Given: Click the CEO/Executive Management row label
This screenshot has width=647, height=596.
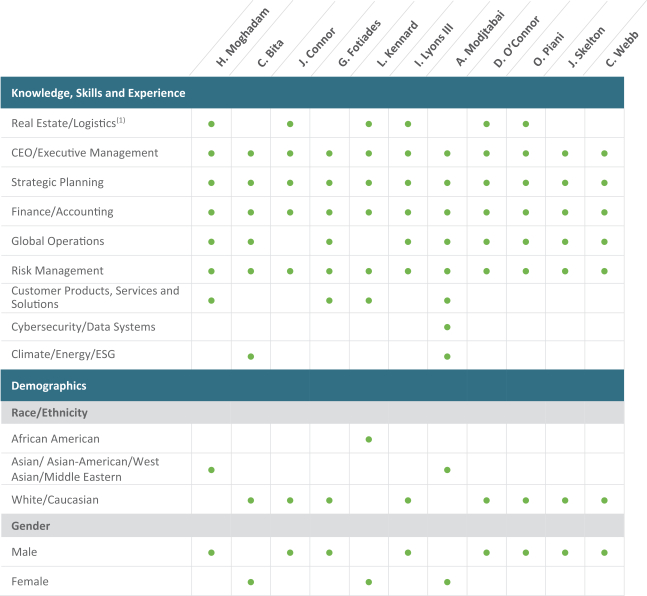Looking at the screenshot, I should pyautogui.click(x=84, y=153).
